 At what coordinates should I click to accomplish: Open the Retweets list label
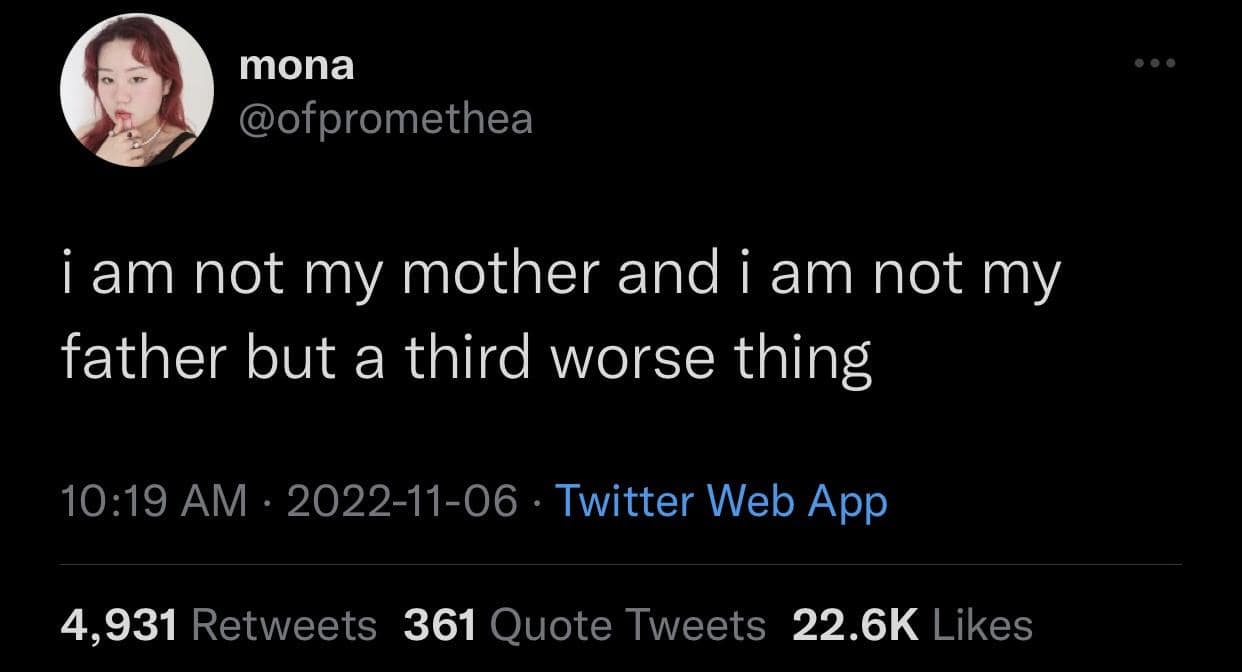click(x=282, y=625)
